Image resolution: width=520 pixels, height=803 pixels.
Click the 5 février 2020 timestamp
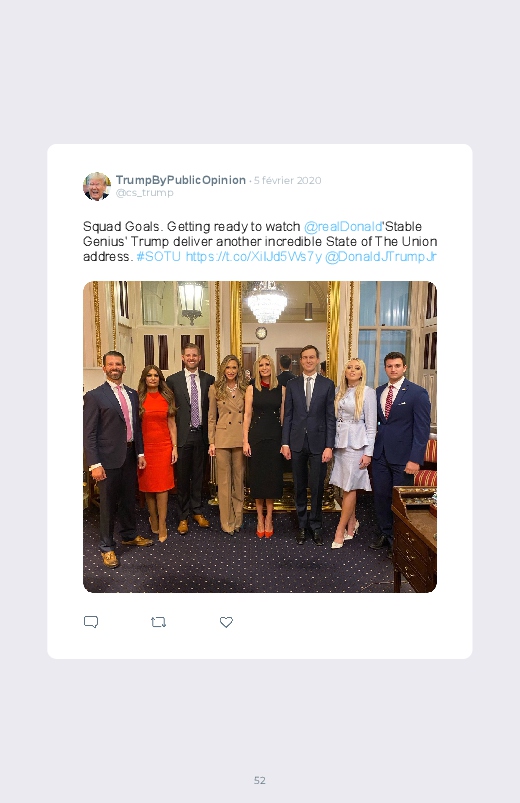coord(287,180)
